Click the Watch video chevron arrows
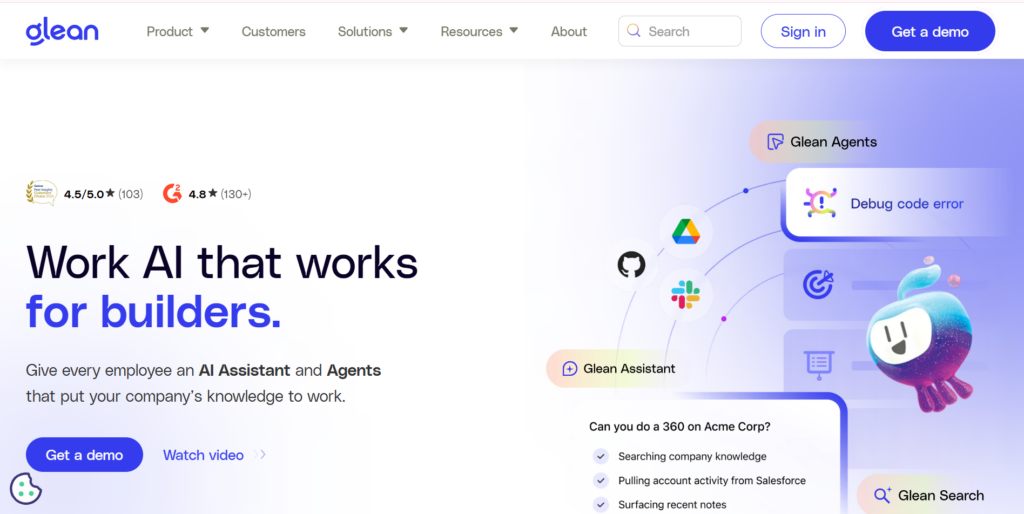This screenshot has width=1024, height=514. [x=260, y=455]
